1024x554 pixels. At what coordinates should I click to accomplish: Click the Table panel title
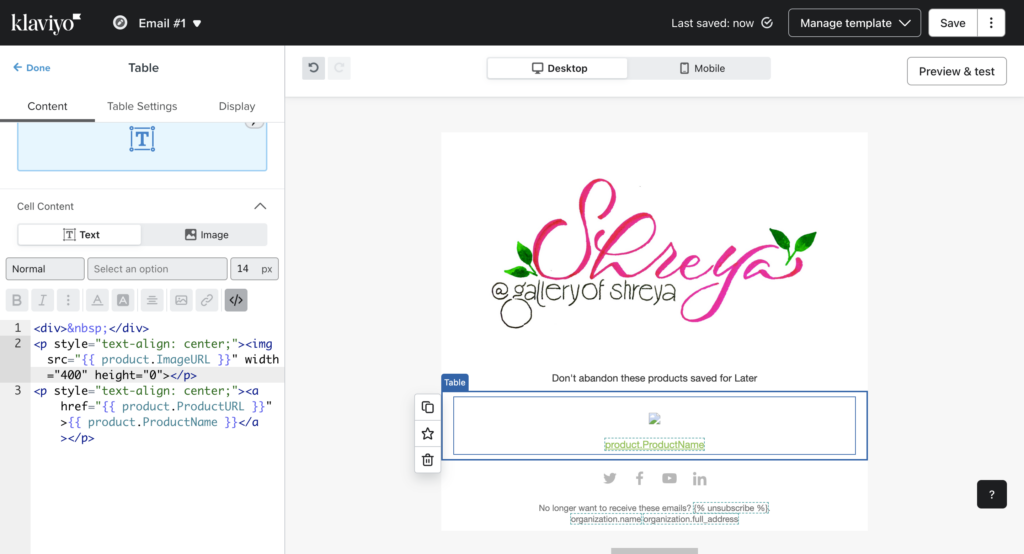pos(143,68)
